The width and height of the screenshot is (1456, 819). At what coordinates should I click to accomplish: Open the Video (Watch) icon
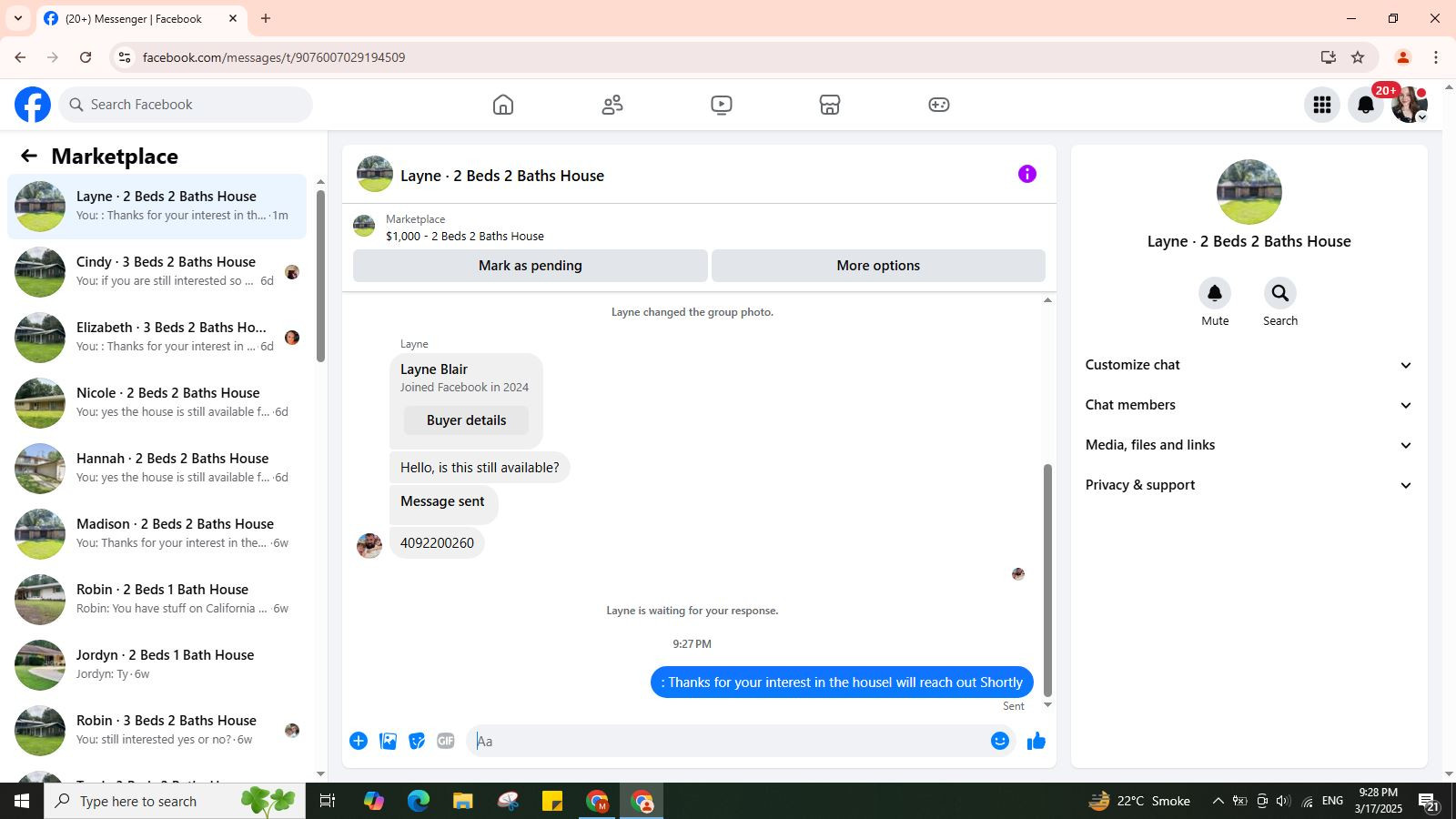pos(722,105)
